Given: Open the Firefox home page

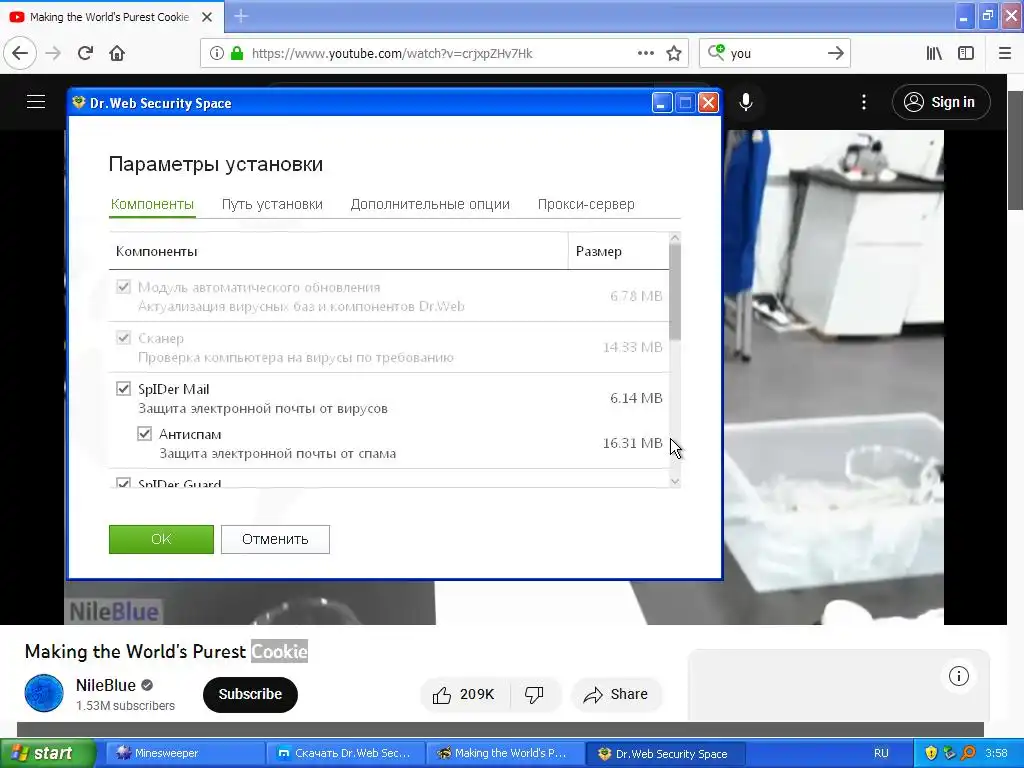Looking at the screenshot, I should (x=117, y=54).
